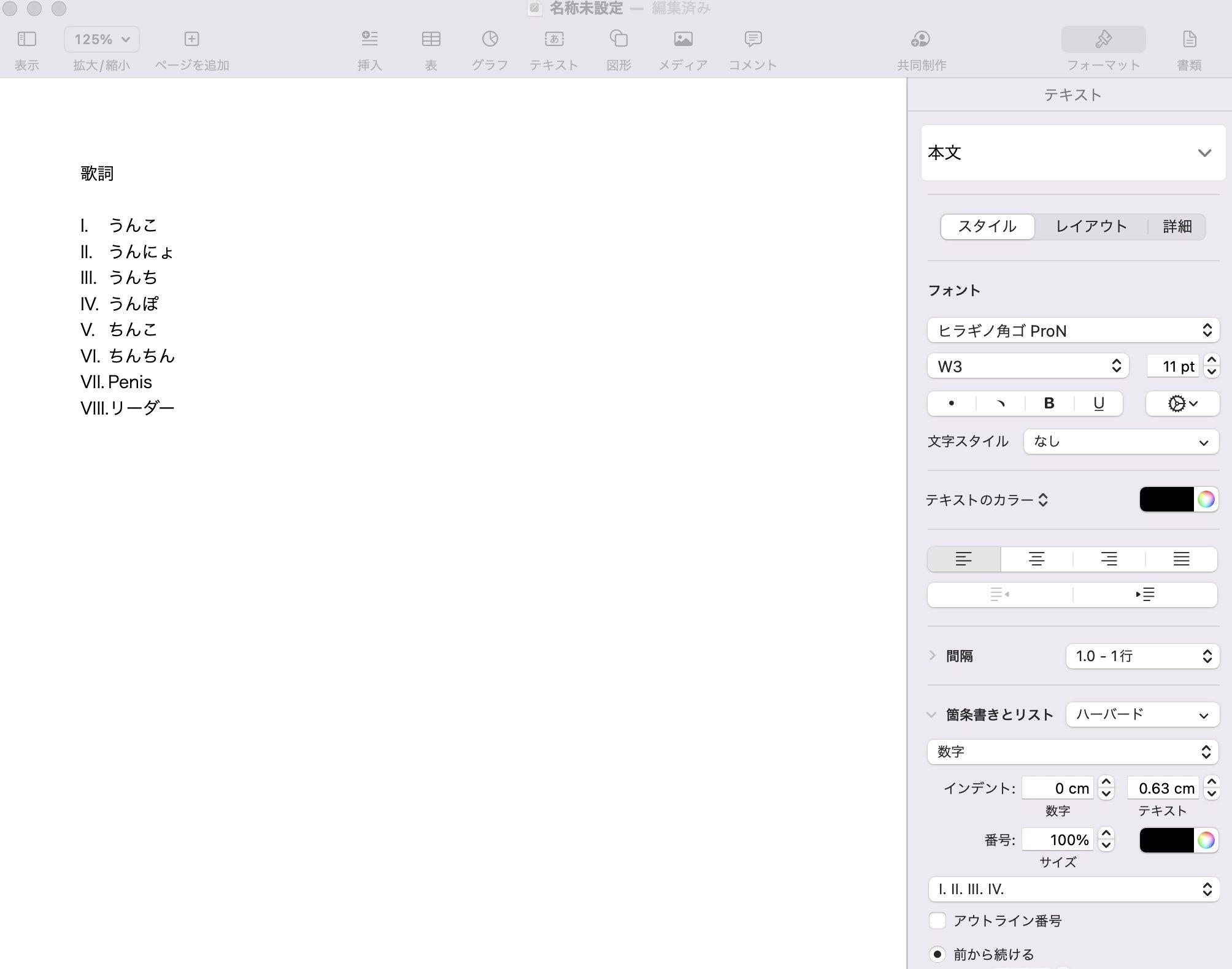
Task: Toggle bold formatting button
Action: click(x=1049, y=404)
